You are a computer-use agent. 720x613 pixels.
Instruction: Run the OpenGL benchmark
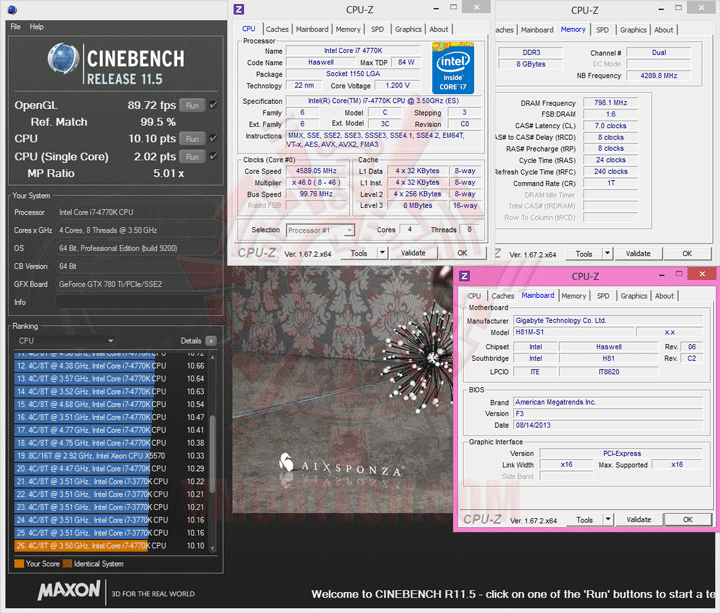tap(192, 105)
